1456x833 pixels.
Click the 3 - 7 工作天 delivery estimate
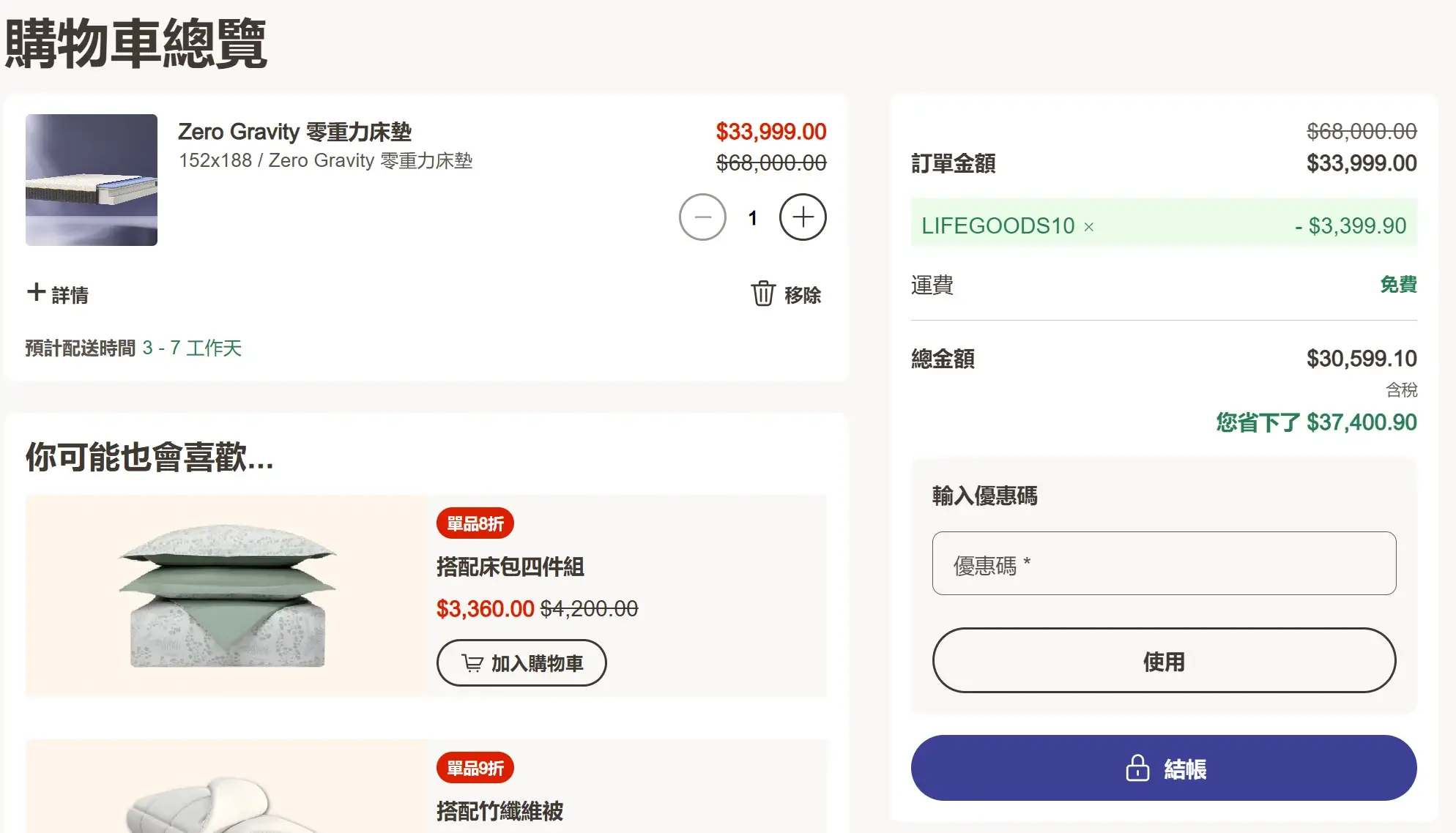tap(194, 348)
